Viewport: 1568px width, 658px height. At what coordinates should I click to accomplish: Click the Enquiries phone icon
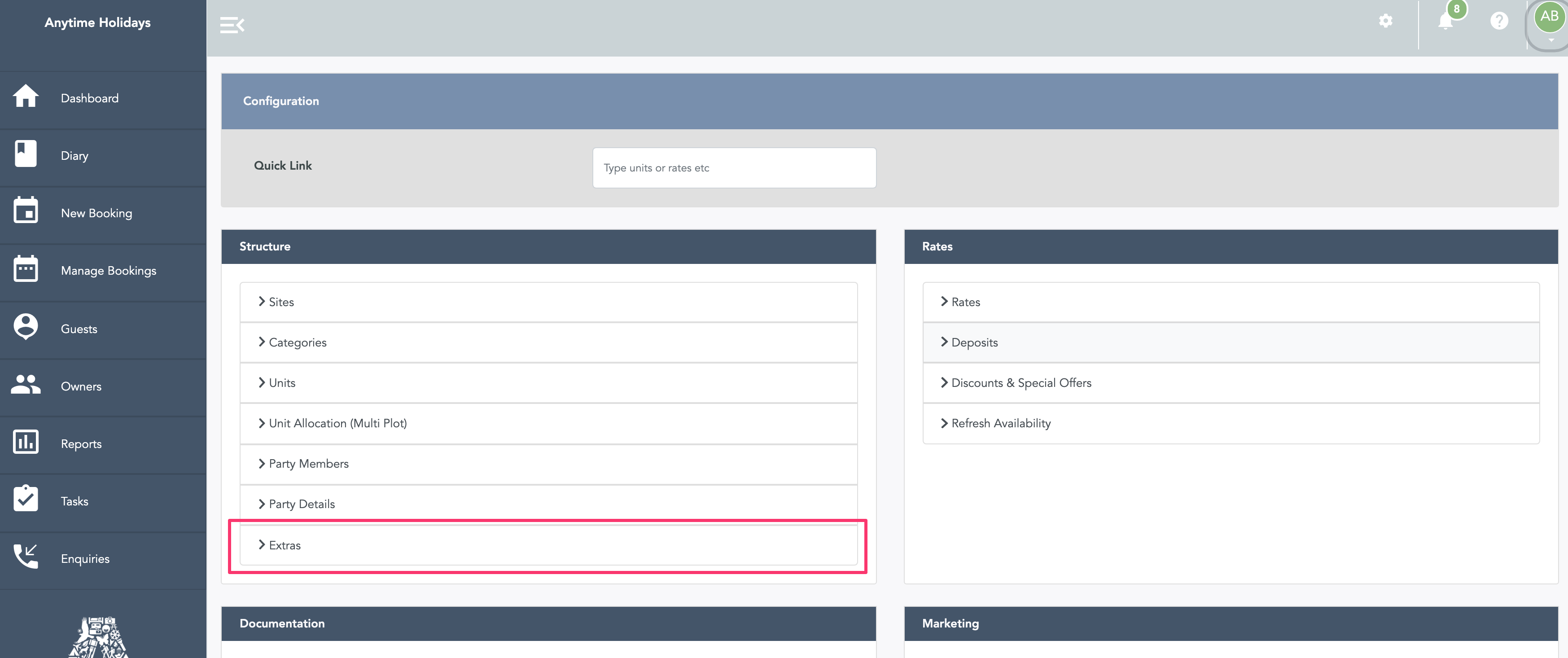click(x=26, y=557)
